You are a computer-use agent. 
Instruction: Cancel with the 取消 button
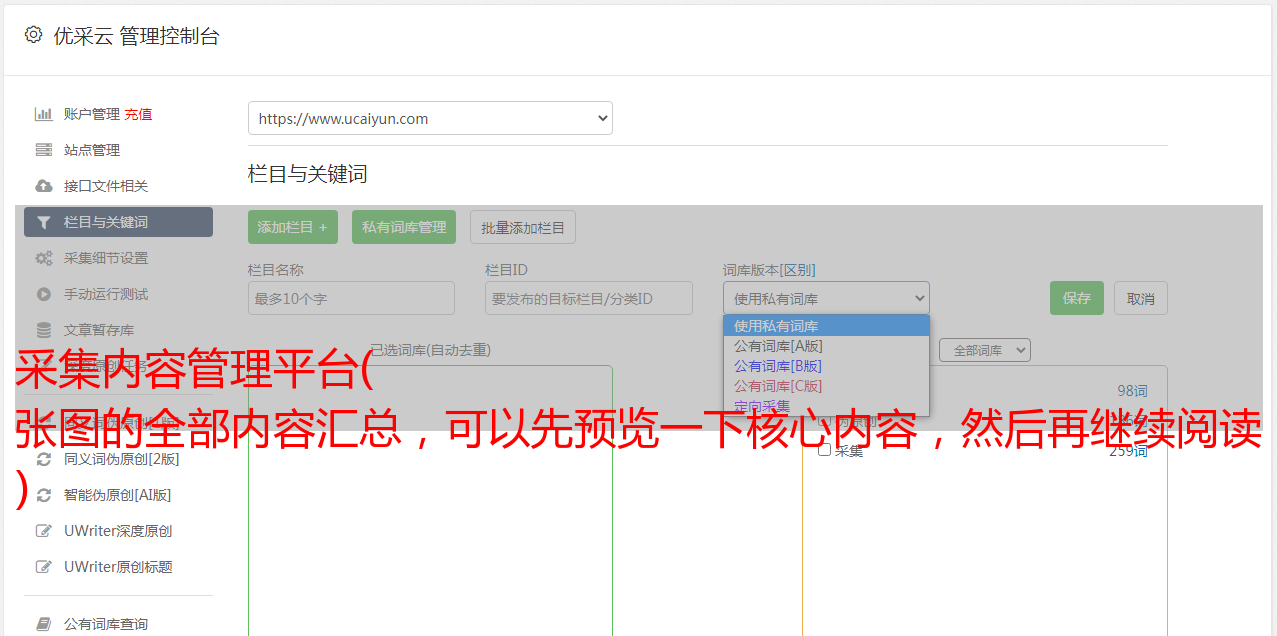click(x=1141, y=298)
